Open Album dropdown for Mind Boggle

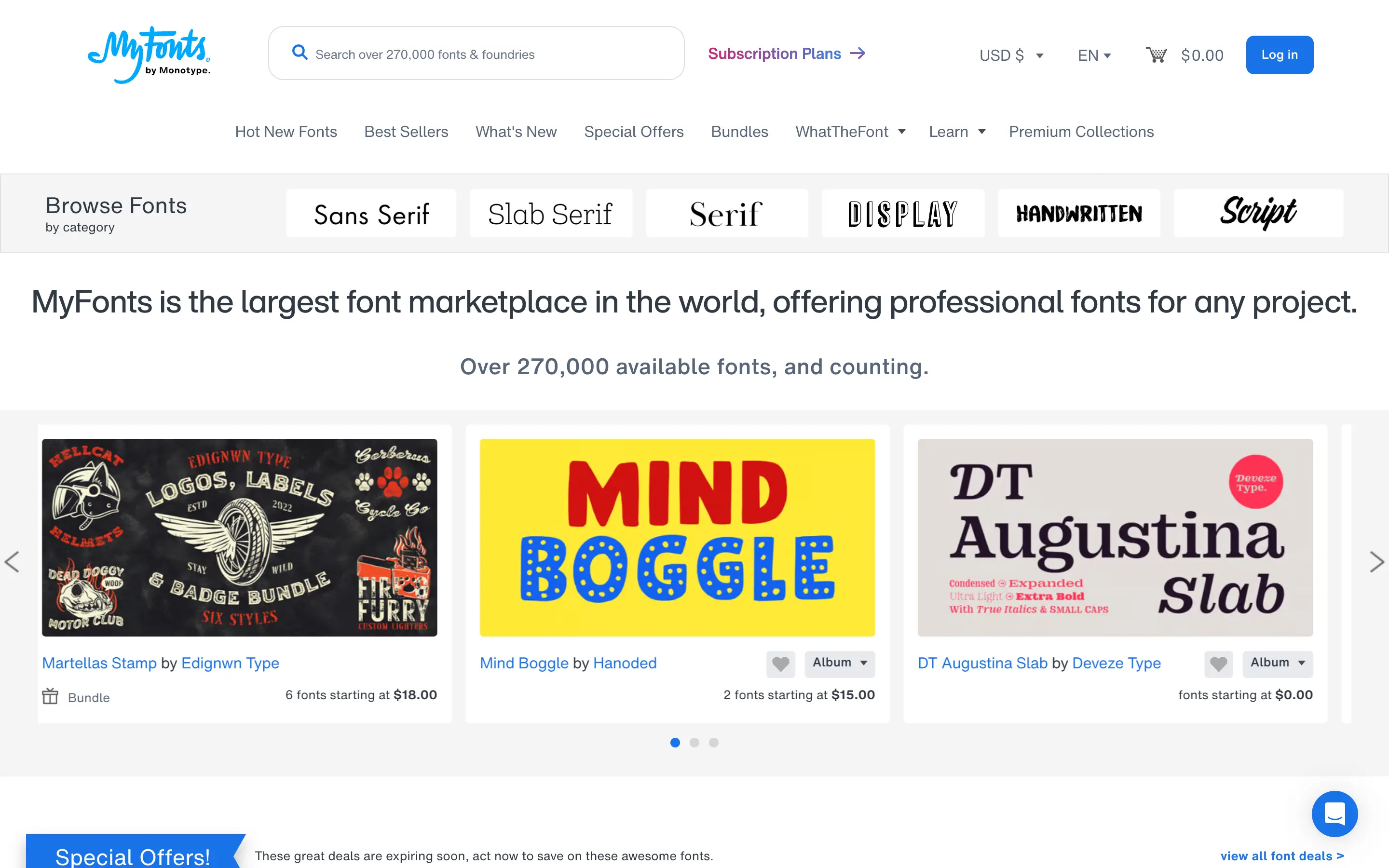(840, 663)
